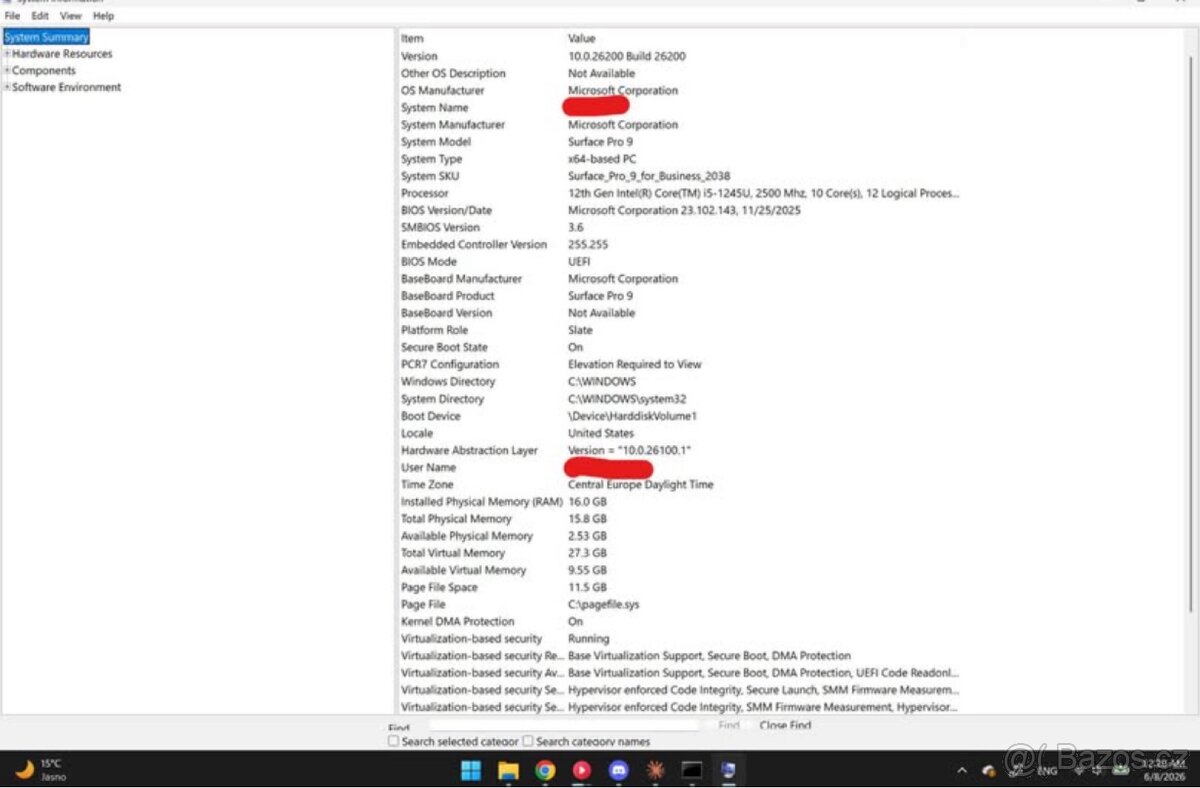Select the Locale row

(680, 433)
